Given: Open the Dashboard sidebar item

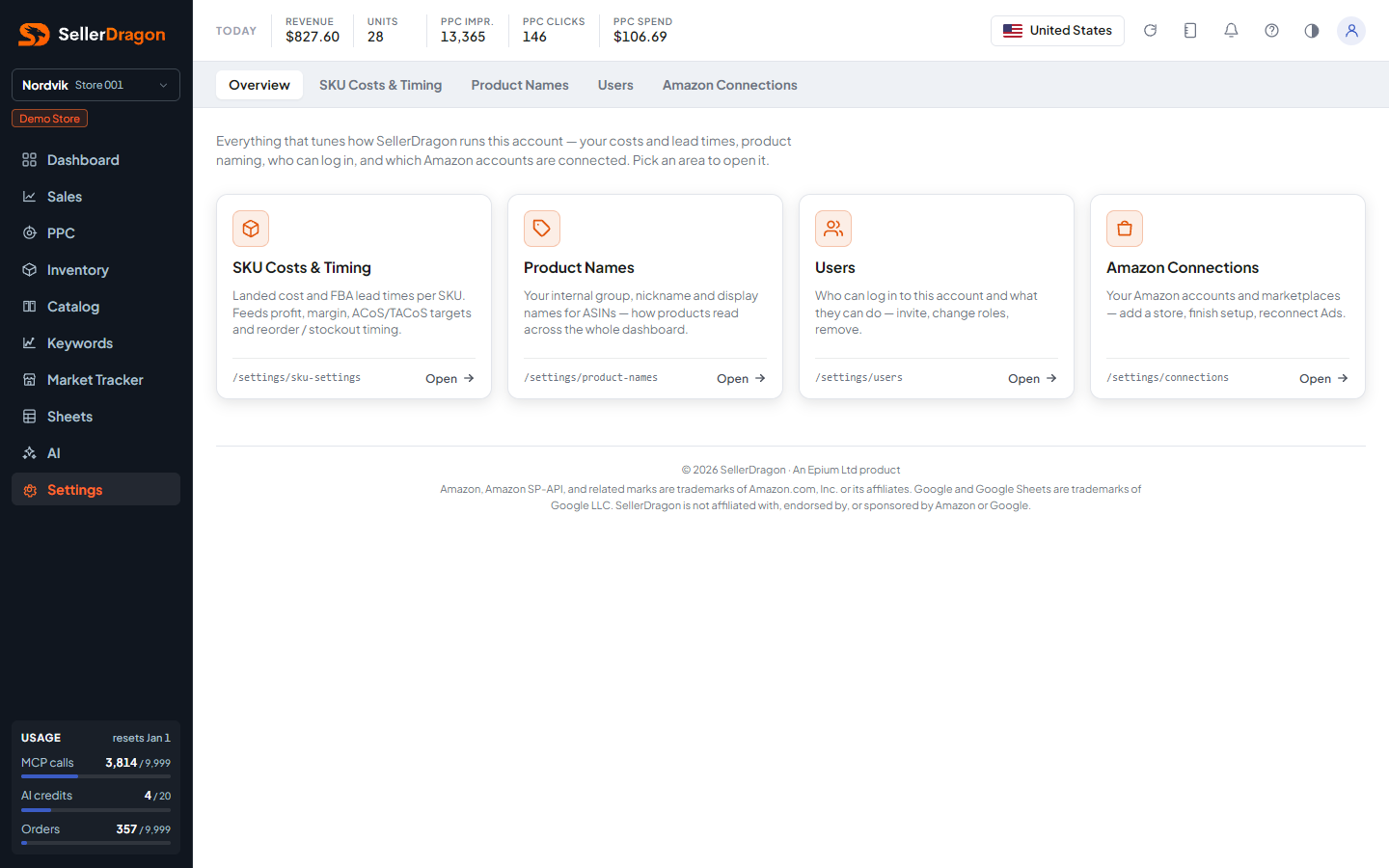Looking at the screenshot, I should (x=95, y=160).
